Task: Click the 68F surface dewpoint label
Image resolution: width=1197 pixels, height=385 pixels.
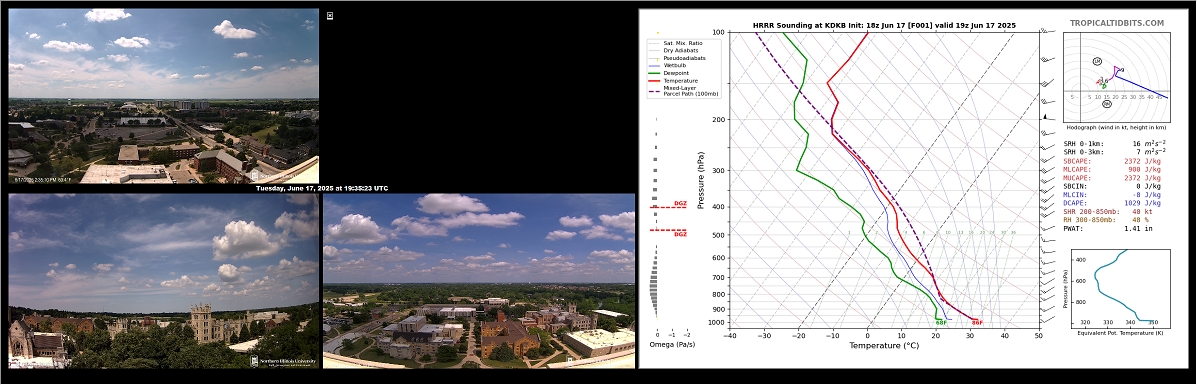Action: click(x=941, y=322)
